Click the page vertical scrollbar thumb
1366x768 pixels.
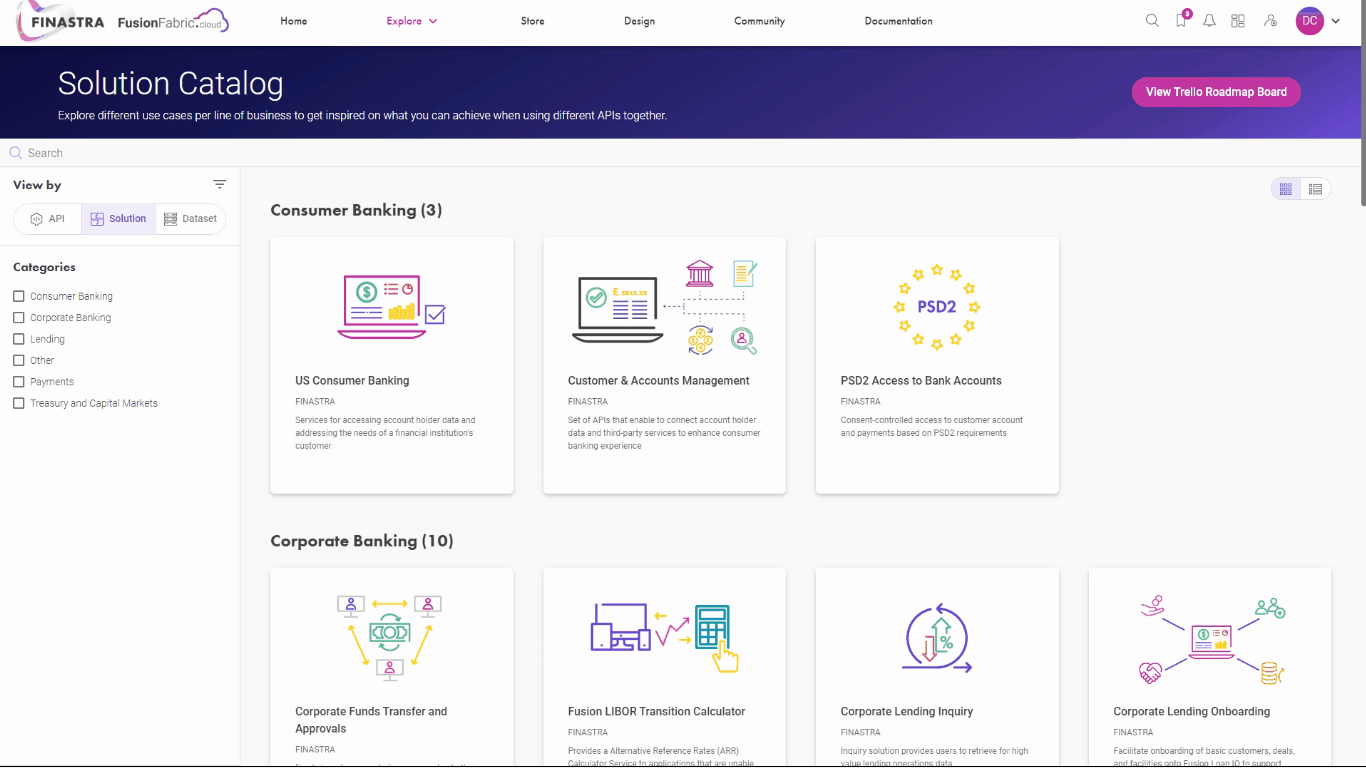tap(1362, 105)
